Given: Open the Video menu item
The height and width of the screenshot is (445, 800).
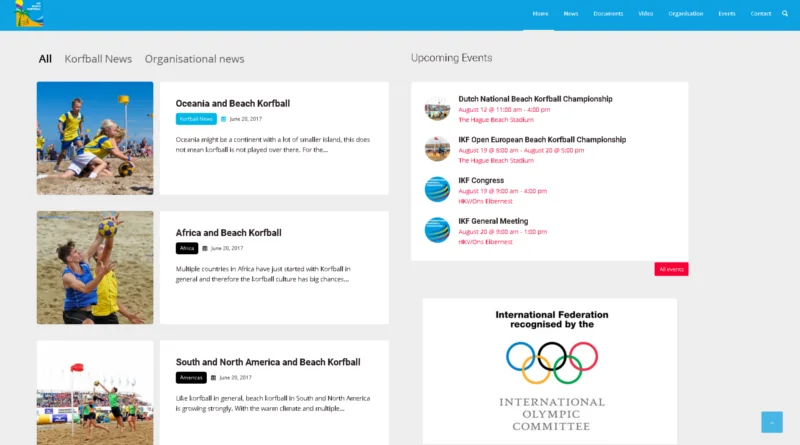Looking at the screenshot, I should [x=645, y=14].
